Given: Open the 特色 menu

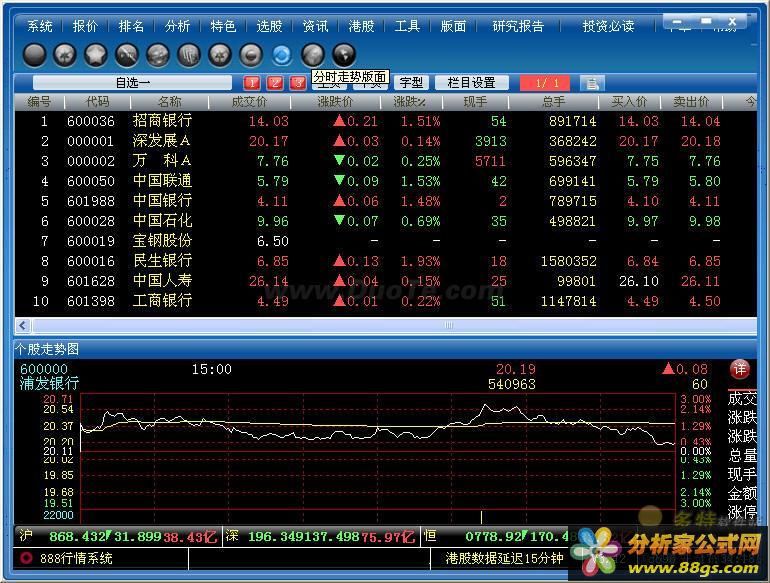Looking at the screenshot, I should (223, 26).
